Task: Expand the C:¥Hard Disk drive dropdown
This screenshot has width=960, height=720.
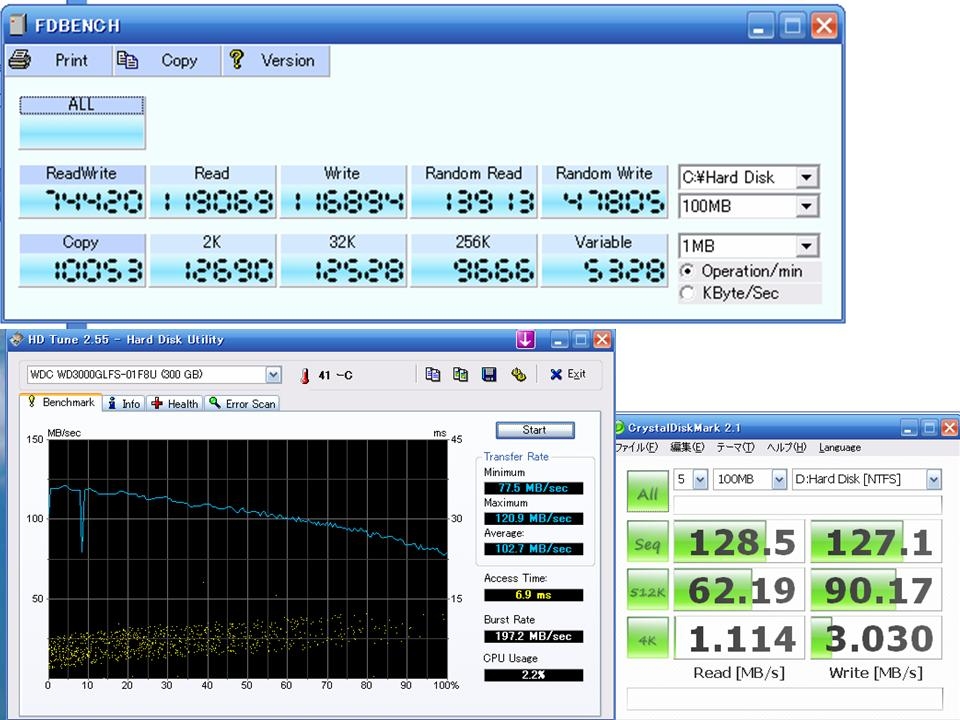Action: (x=807, y=178)
